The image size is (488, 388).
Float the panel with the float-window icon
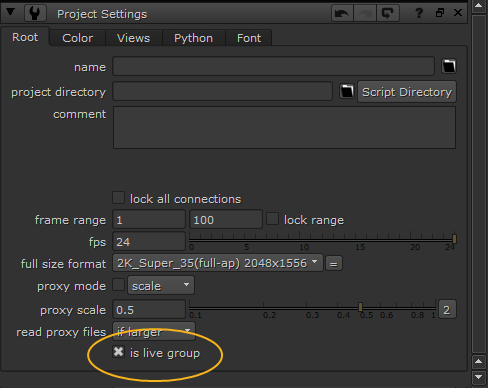tap(440, 13)
